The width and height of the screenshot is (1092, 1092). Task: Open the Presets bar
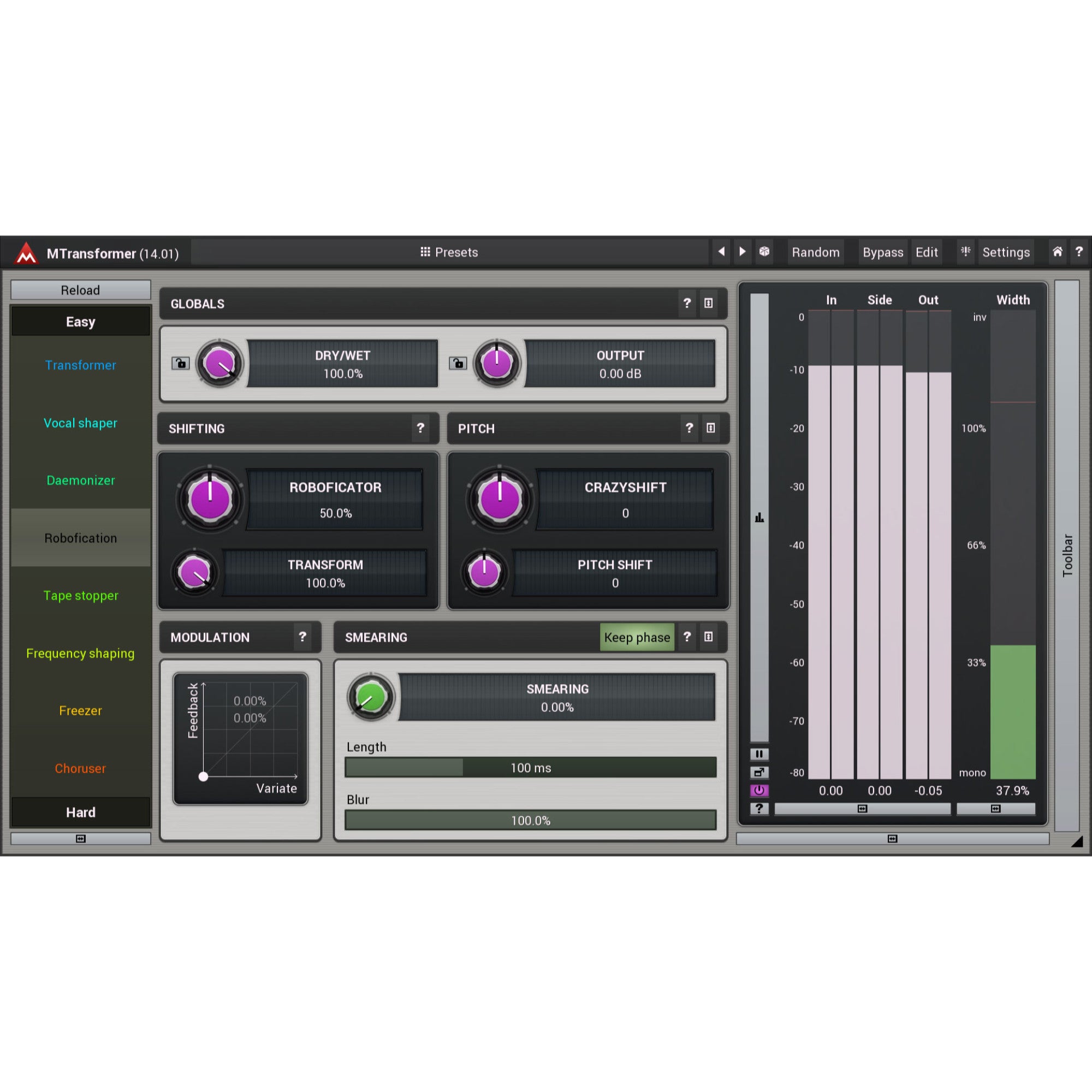pos(449,252)
